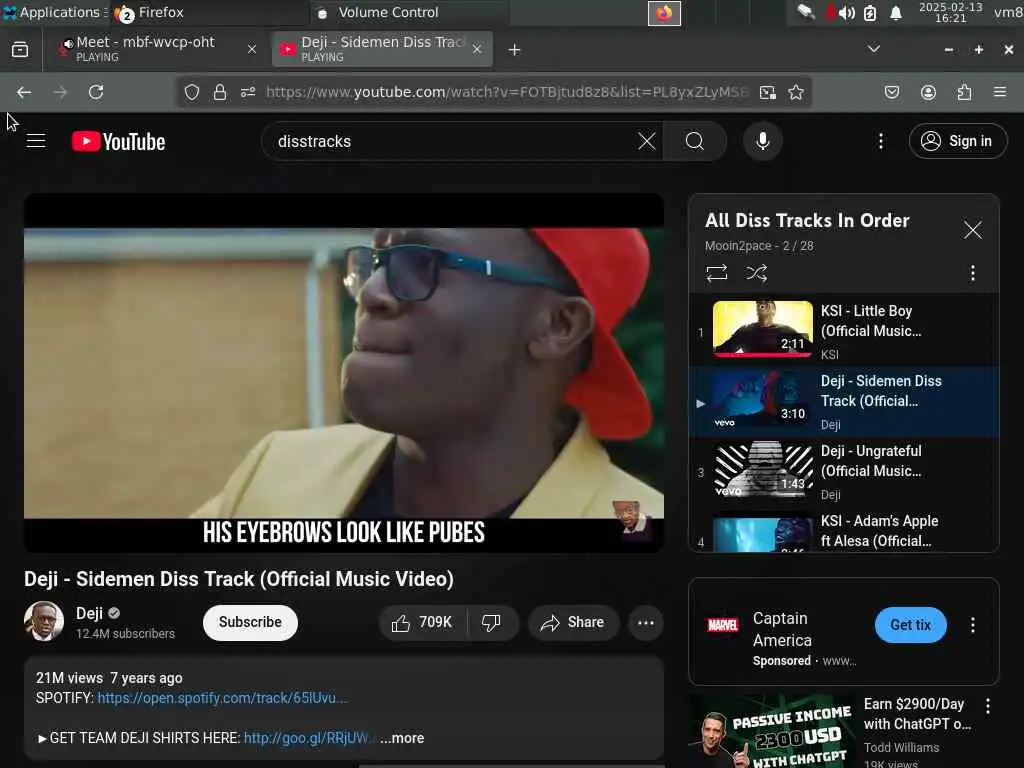Share the video

[573, 622]
